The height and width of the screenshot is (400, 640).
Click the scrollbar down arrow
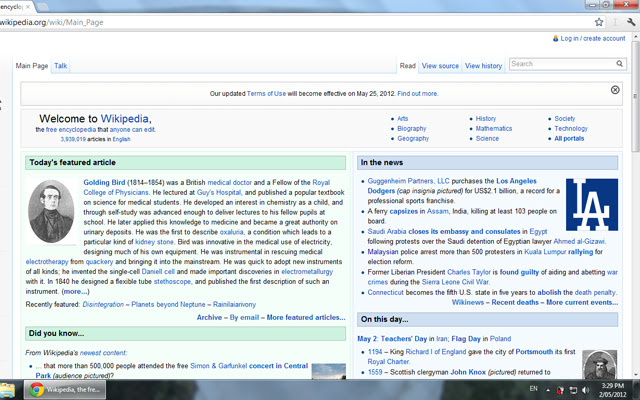pyautogui.click(x=636, y=374)
